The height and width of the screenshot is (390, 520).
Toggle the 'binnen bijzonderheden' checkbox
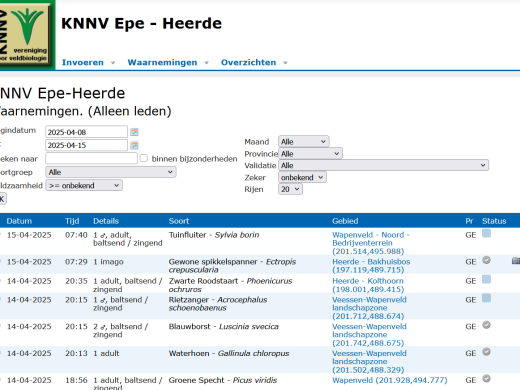pyautogui.click(x=144, y=158)
